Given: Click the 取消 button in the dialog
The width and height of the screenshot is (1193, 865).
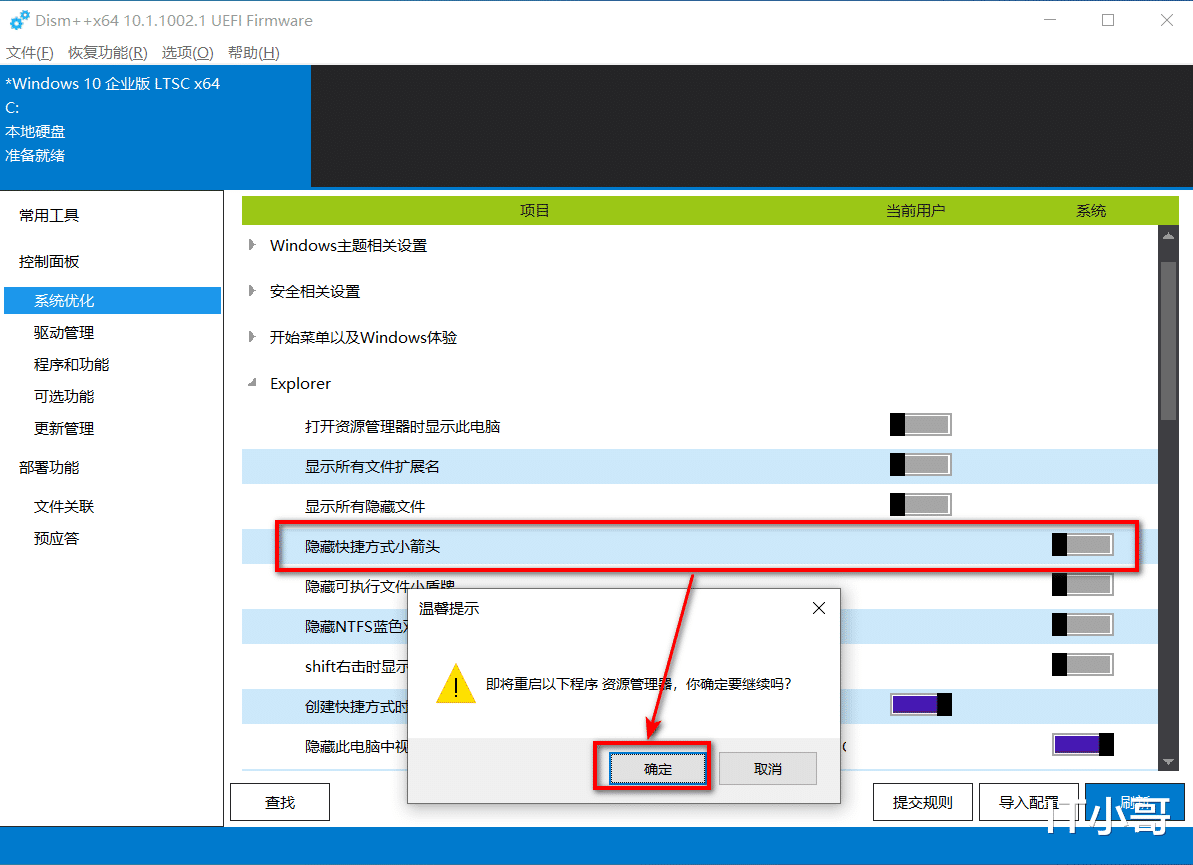Looking at the screenshot, I should coord(767,768).
